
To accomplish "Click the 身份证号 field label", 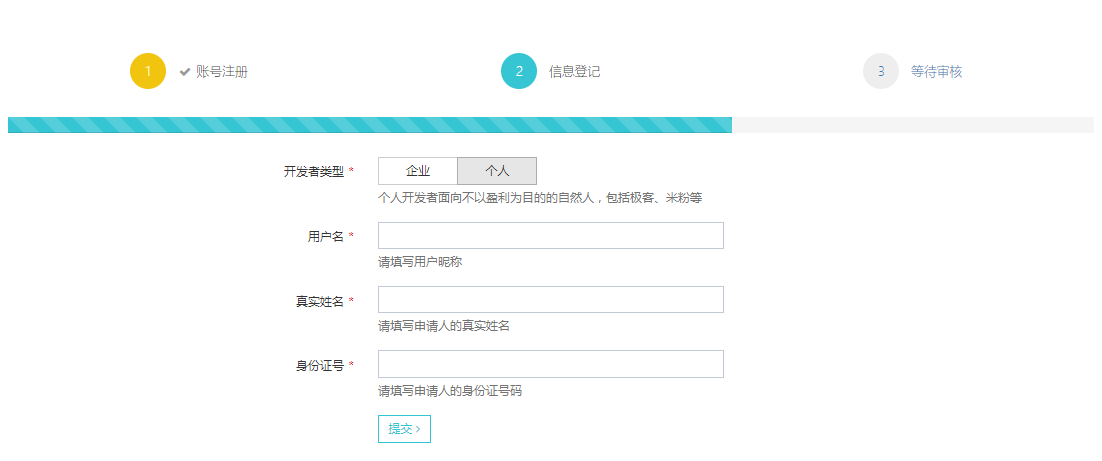I will [x=320, y=365].
